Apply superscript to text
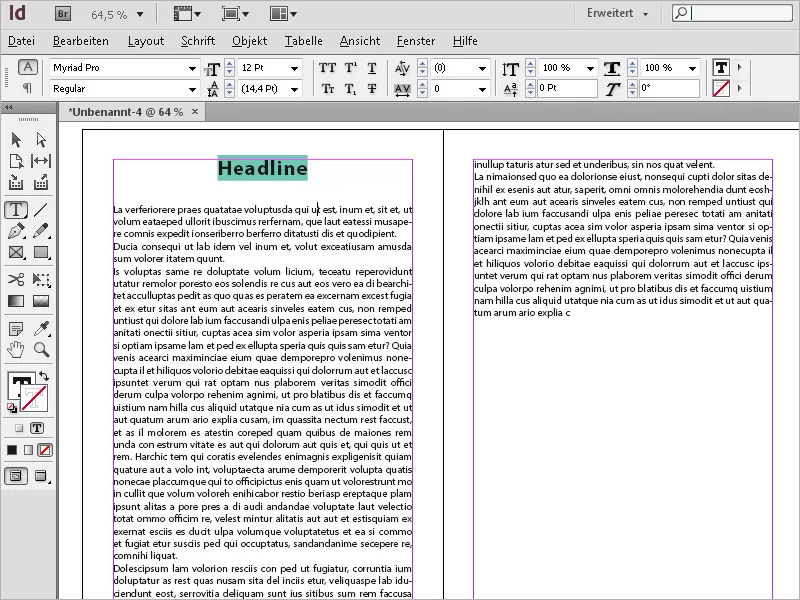Viewport: 800px width, 600px height. pyautogui.click(x=349, y=67)
